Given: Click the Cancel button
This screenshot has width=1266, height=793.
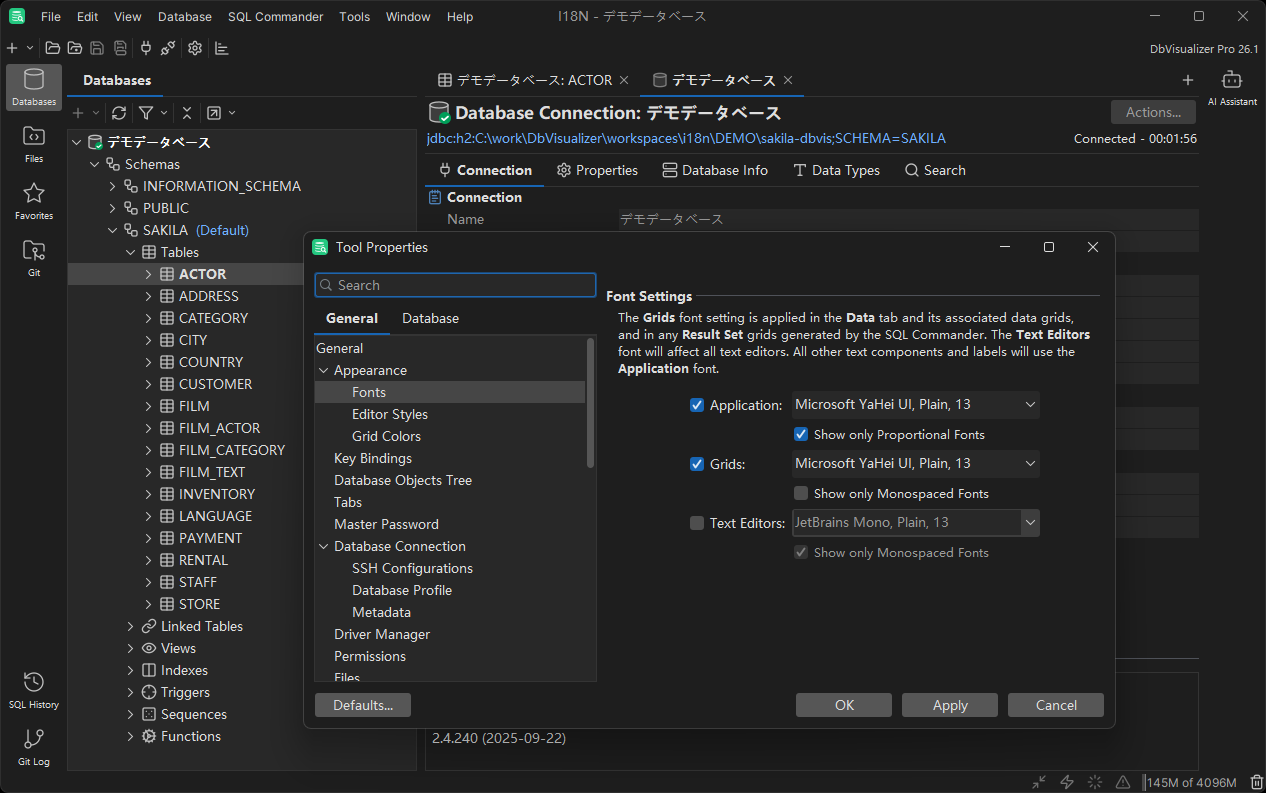Looking at the screenshot, I should (x=1056, y=705).
